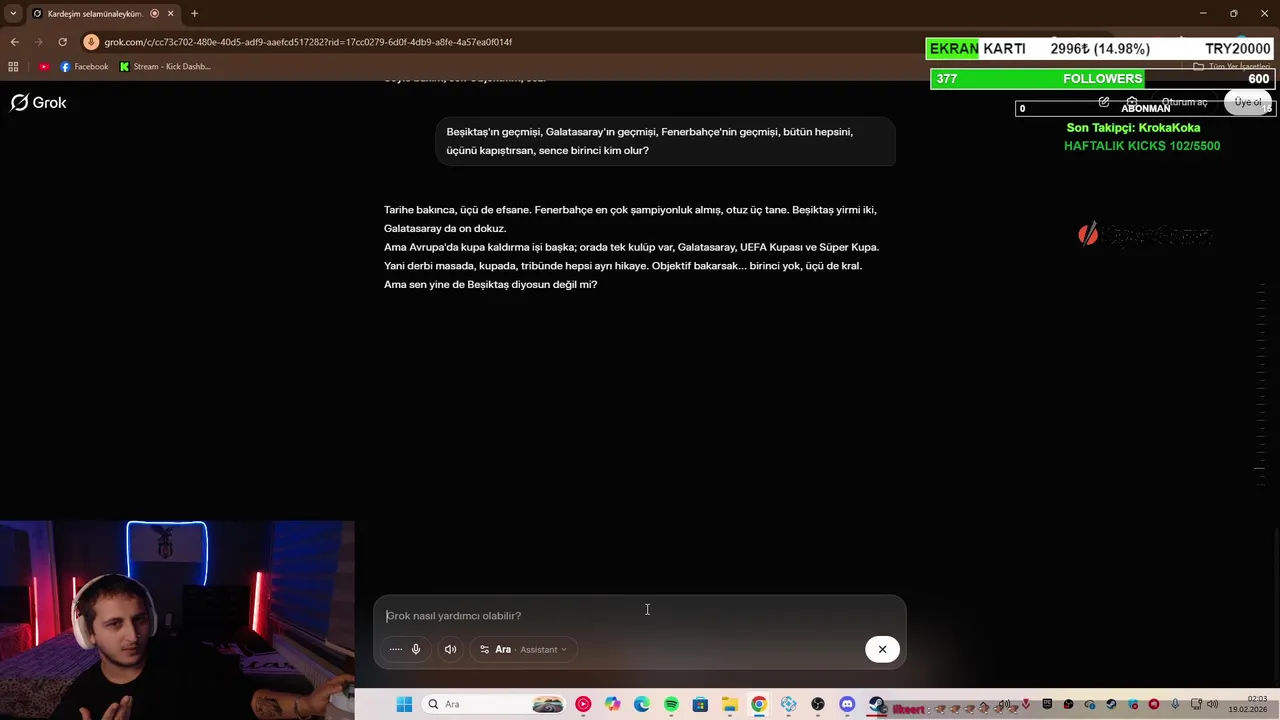Open YouTube Music from the taskbar

point(583,704)
